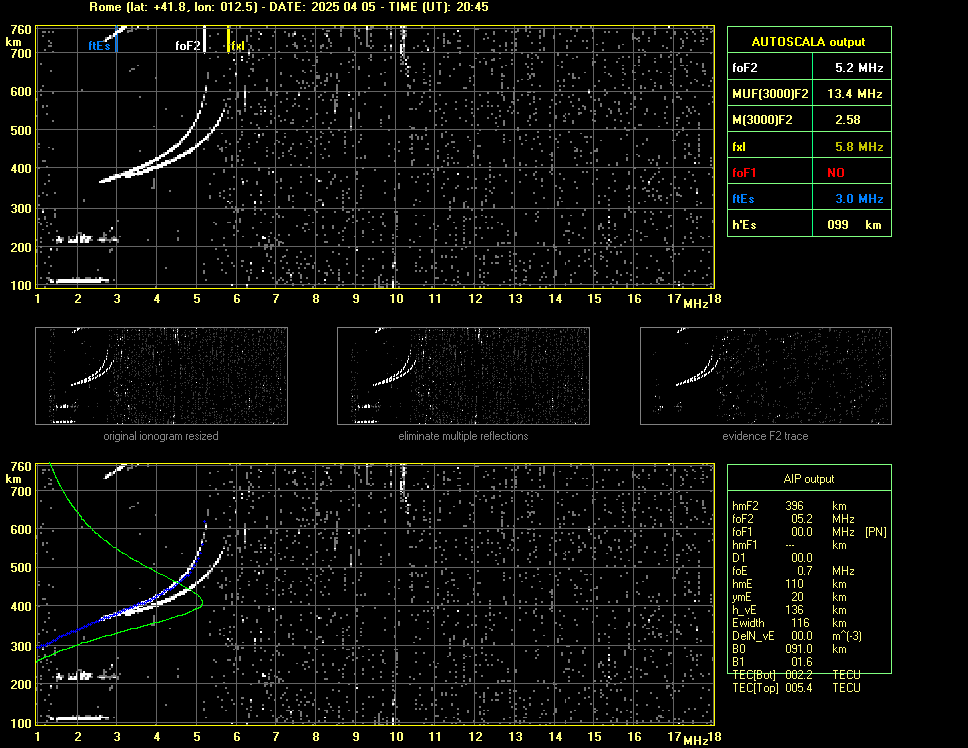
Task: Click the 'evidence F2 trace' caption
Action: coord(766,436)
